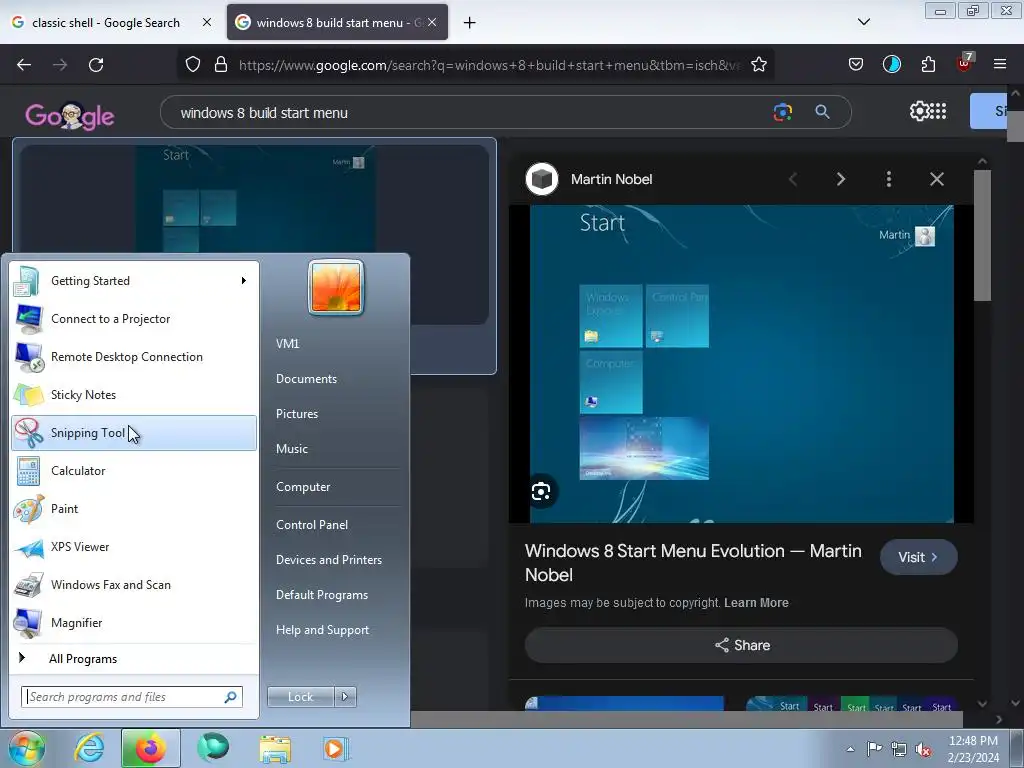Open Windows Explorer folder taskbar icon

[275, 748]
